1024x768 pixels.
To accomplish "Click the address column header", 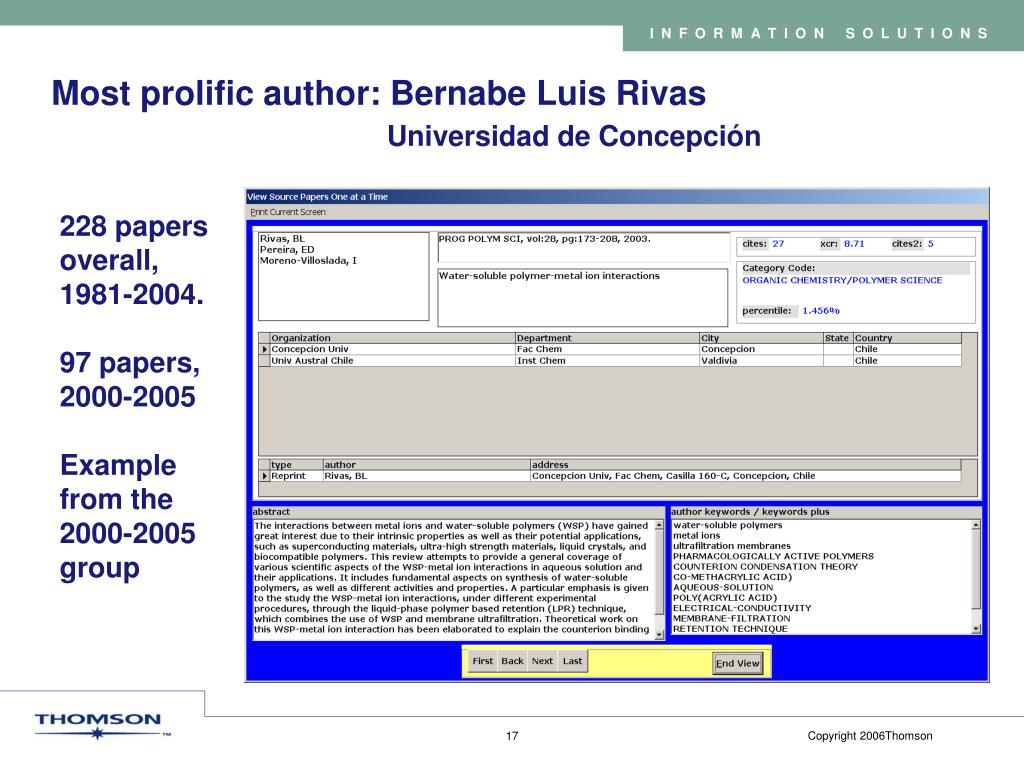I will [745, 465].
